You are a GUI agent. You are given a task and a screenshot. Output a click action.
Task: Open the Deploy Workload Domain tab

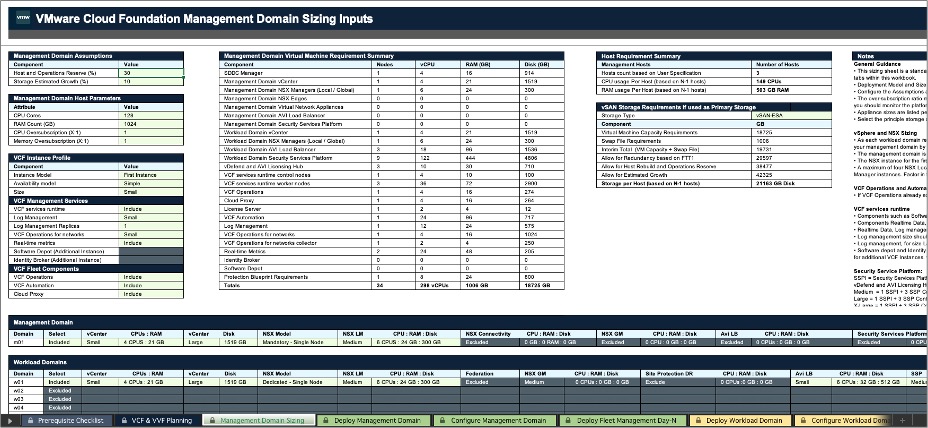740,420
